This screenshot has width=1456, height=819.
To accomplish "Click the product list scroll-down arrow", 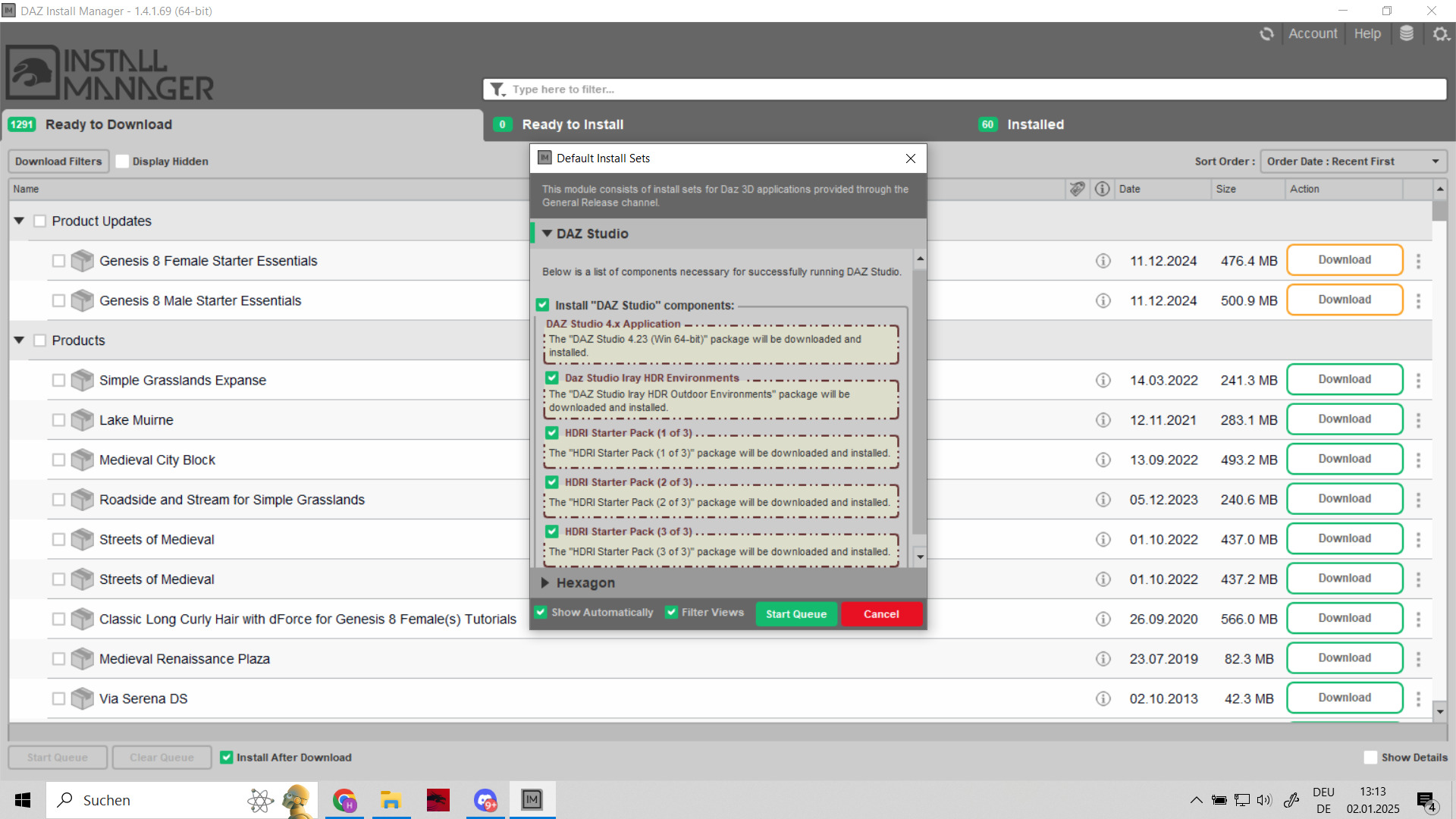I will 1440,711.
